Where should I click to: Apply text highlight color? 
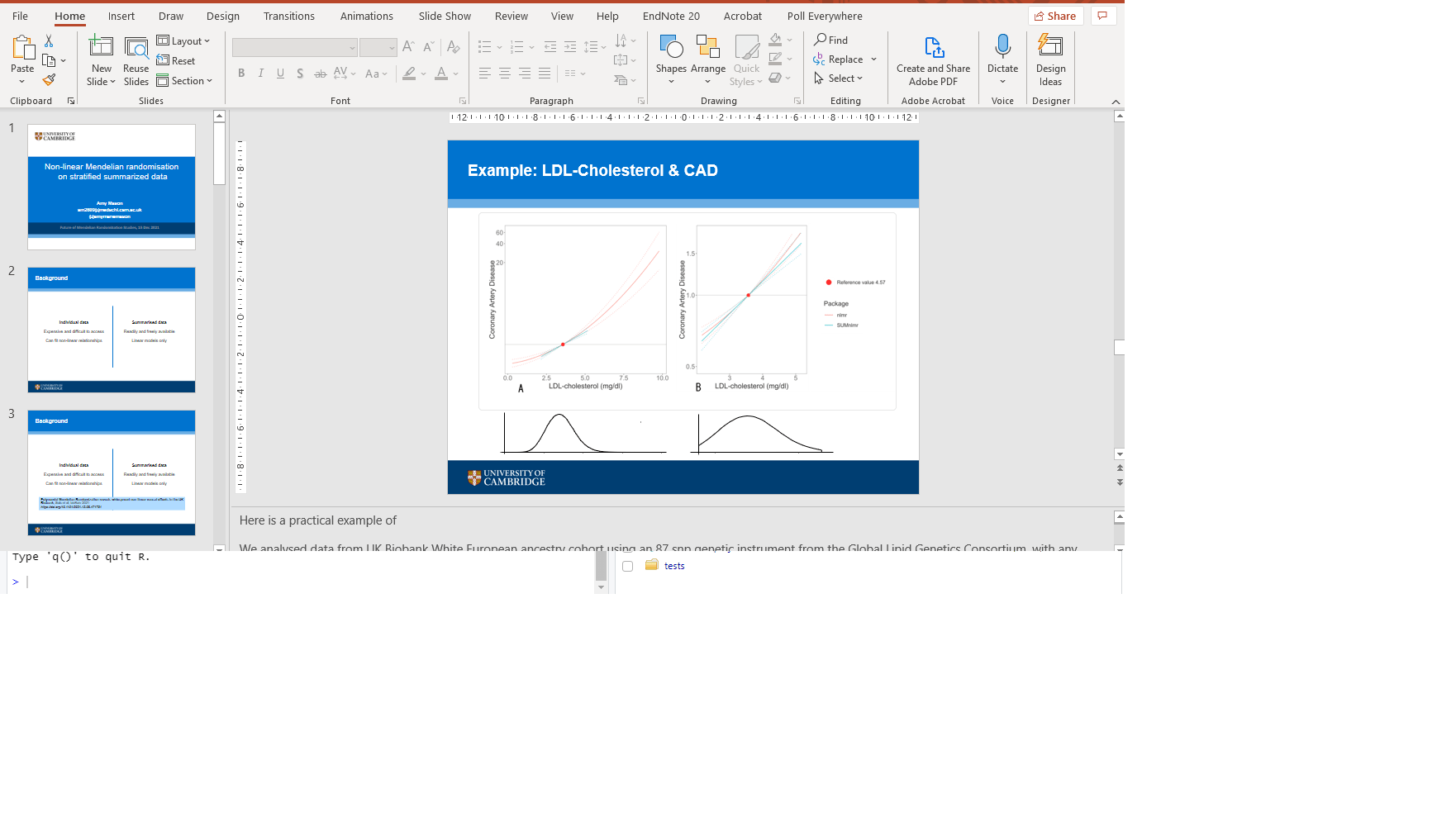[x=409, y=74]
